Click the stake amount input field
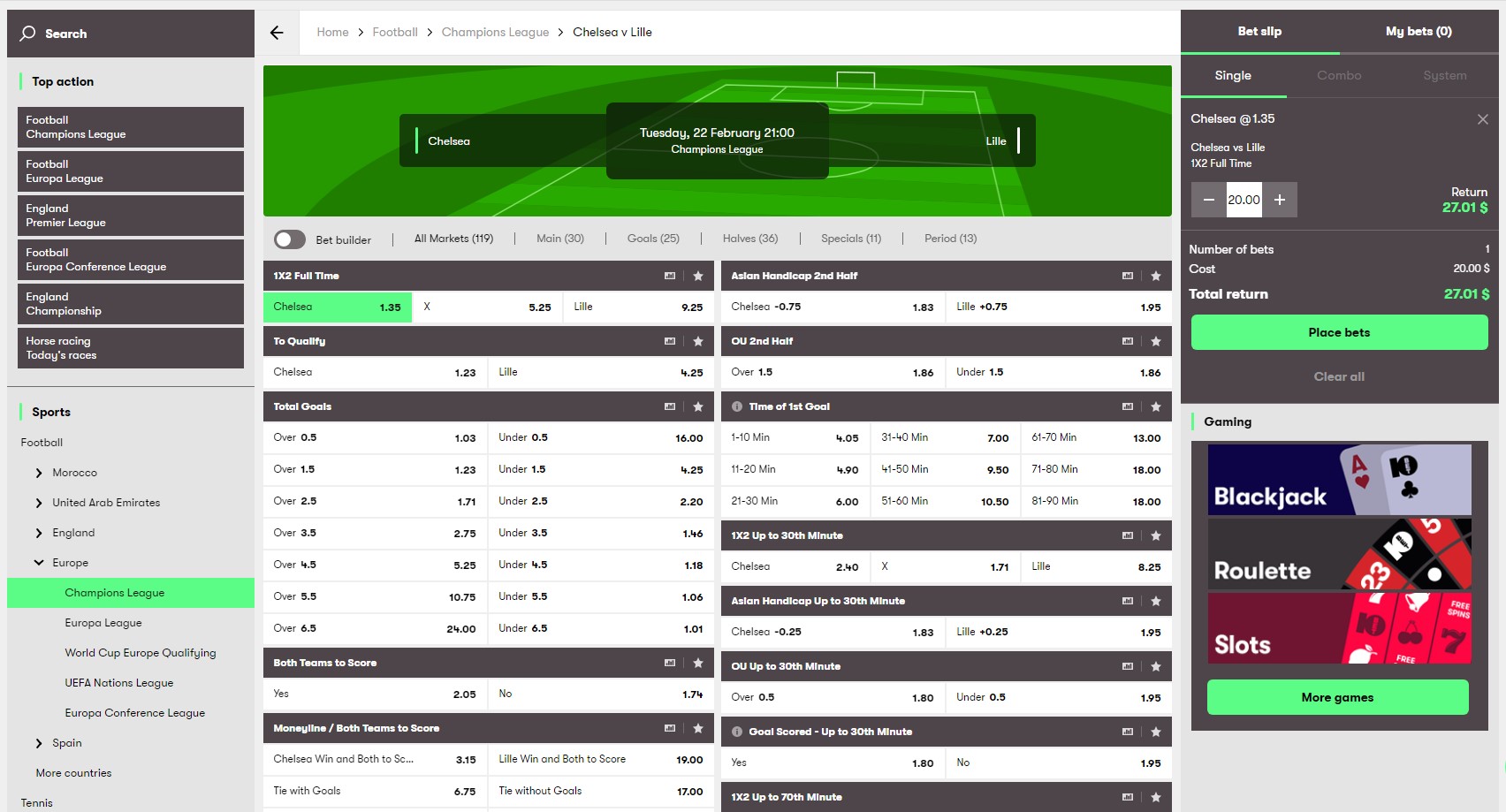1506x812 pixels. click(1244, 200)
